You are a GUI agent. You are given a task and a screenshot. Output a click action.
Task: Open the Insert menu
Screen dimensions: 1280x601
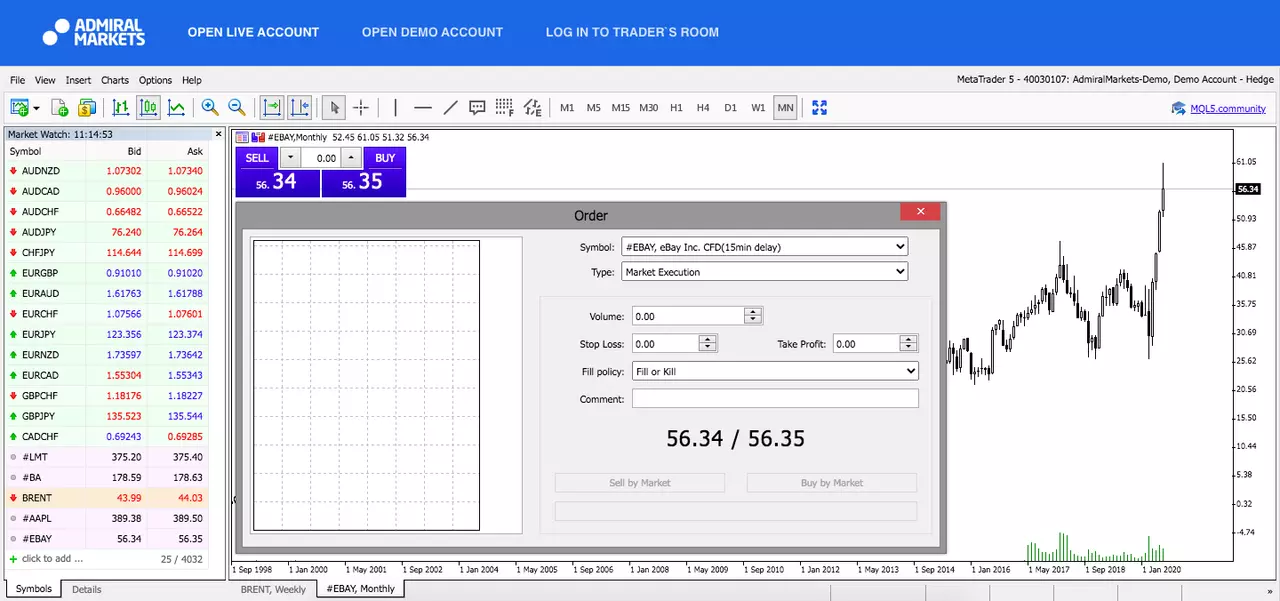(78, 80)
